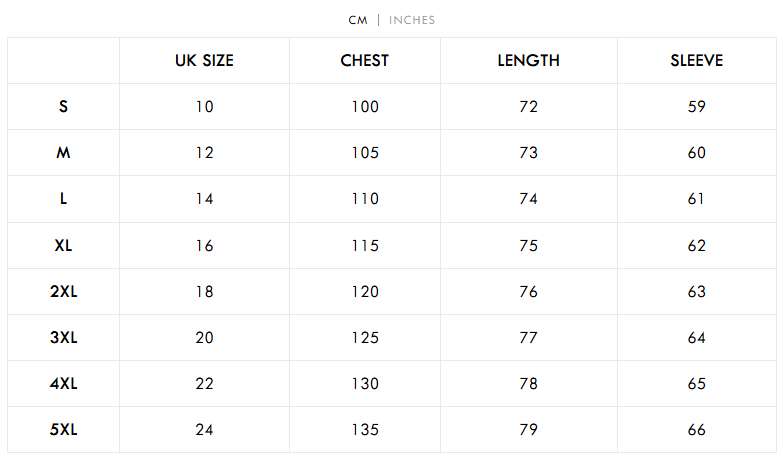The height and width of the screenshot is (461, 783).
Task: Click the LENGTH column header
Action: coord(528,61)
